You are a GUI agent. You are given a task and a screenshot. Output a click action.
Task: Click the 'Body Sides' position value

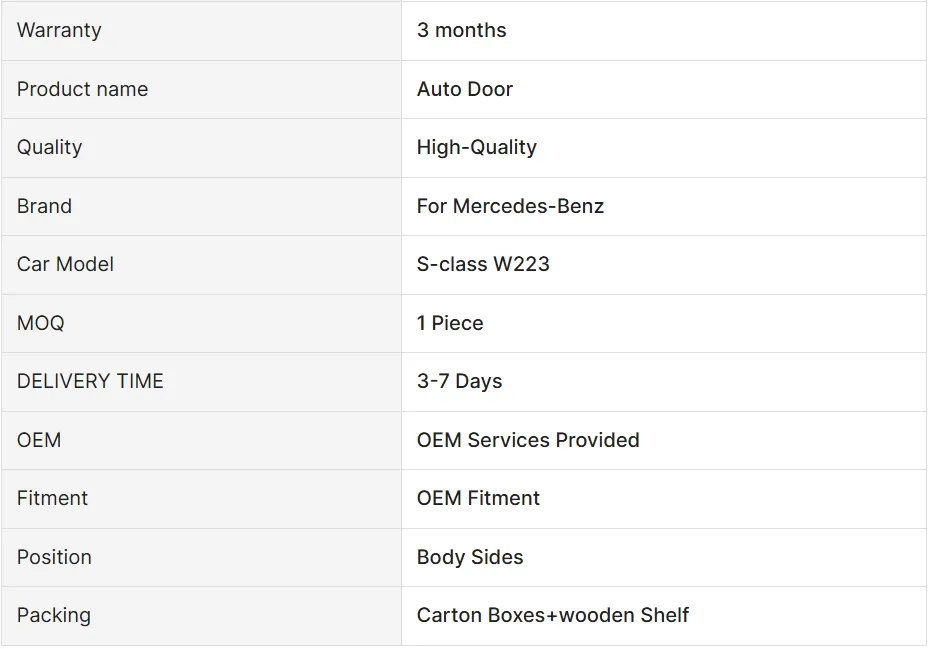pyautogui.click(x=470, y=557)
